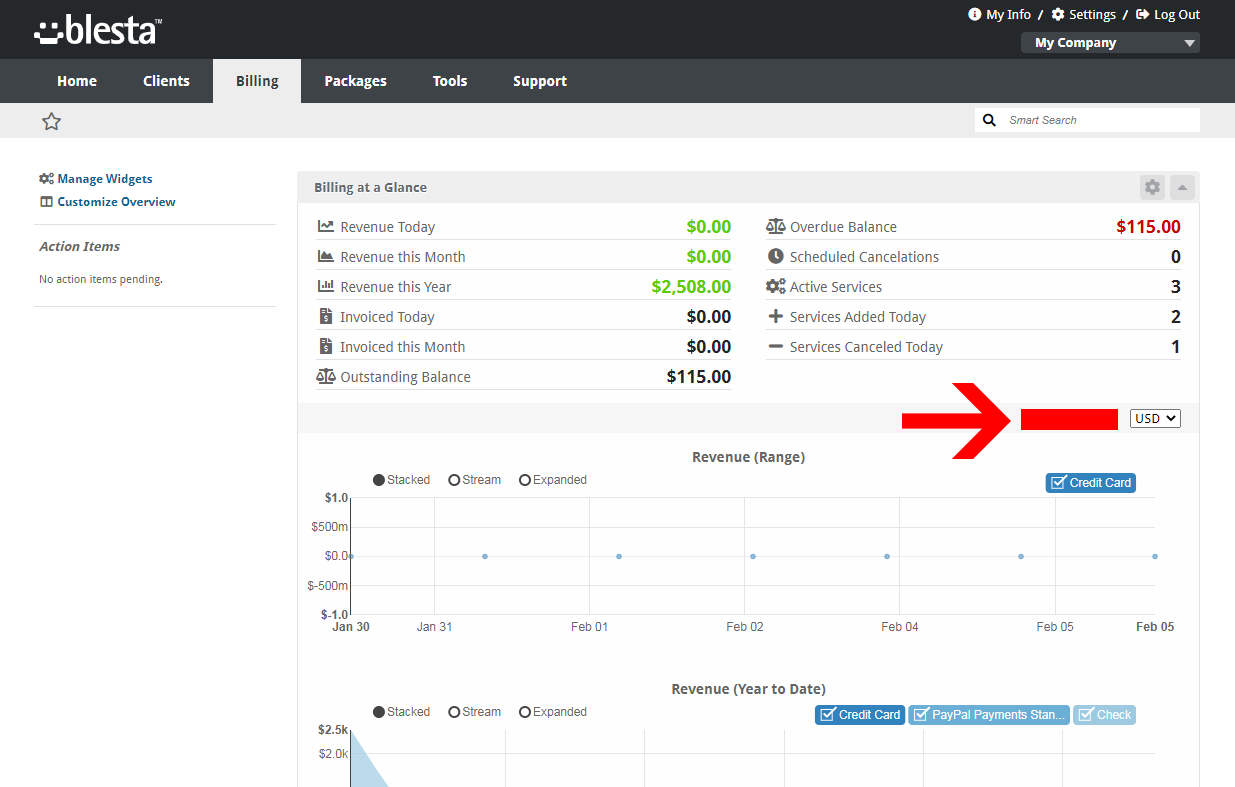Screen dimensions: 1235x787
Task: Click the Blesta logo
Action: (x=98, y=30)
